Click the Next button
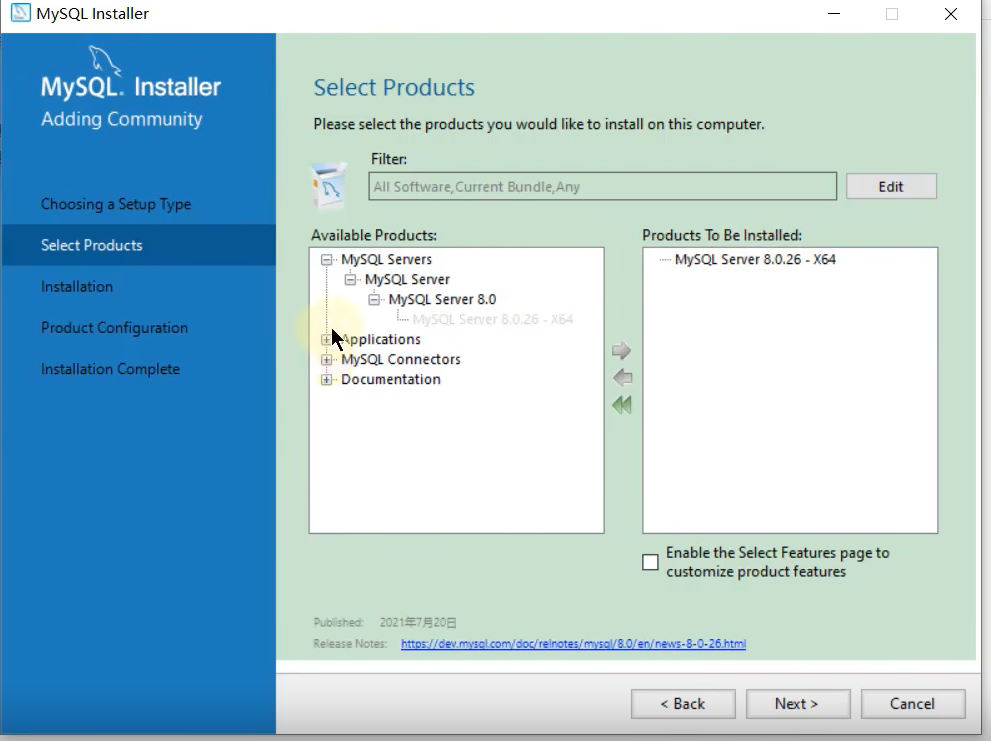991x741 pixels. [796, 703]
